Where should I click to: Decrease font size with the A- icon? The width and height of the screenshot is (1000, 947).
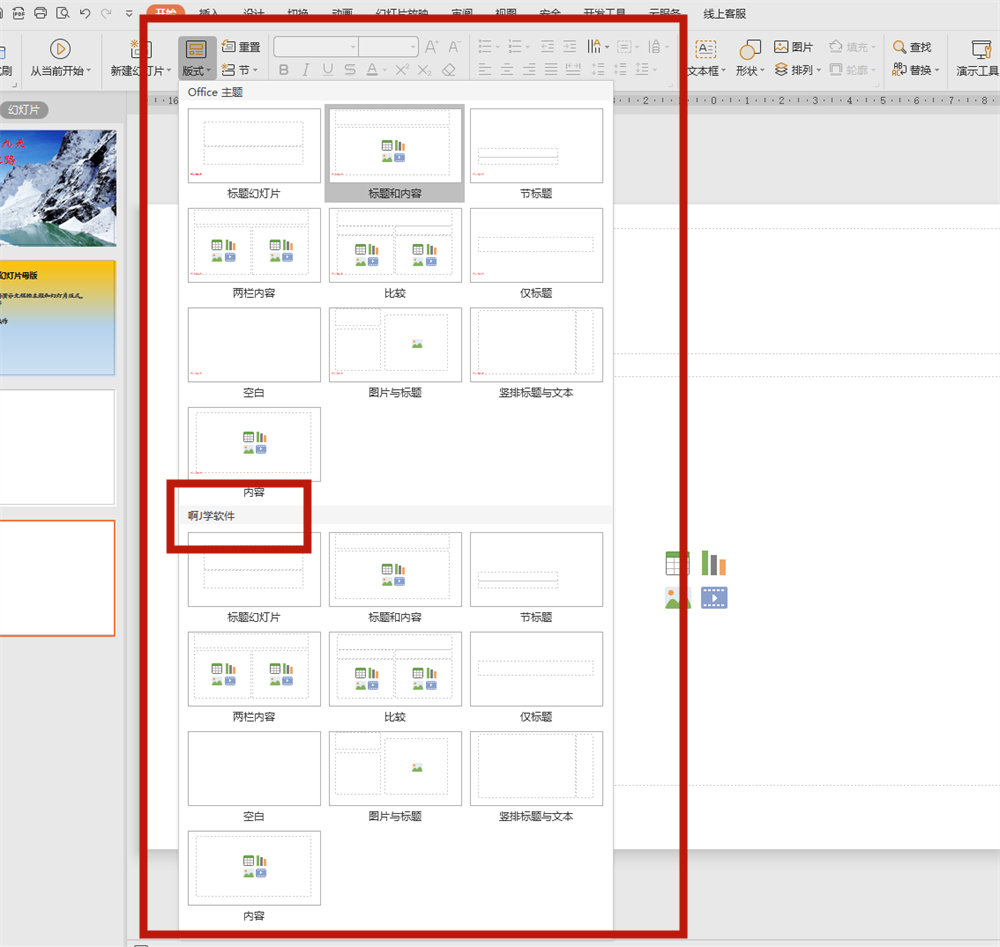[453, 47]
